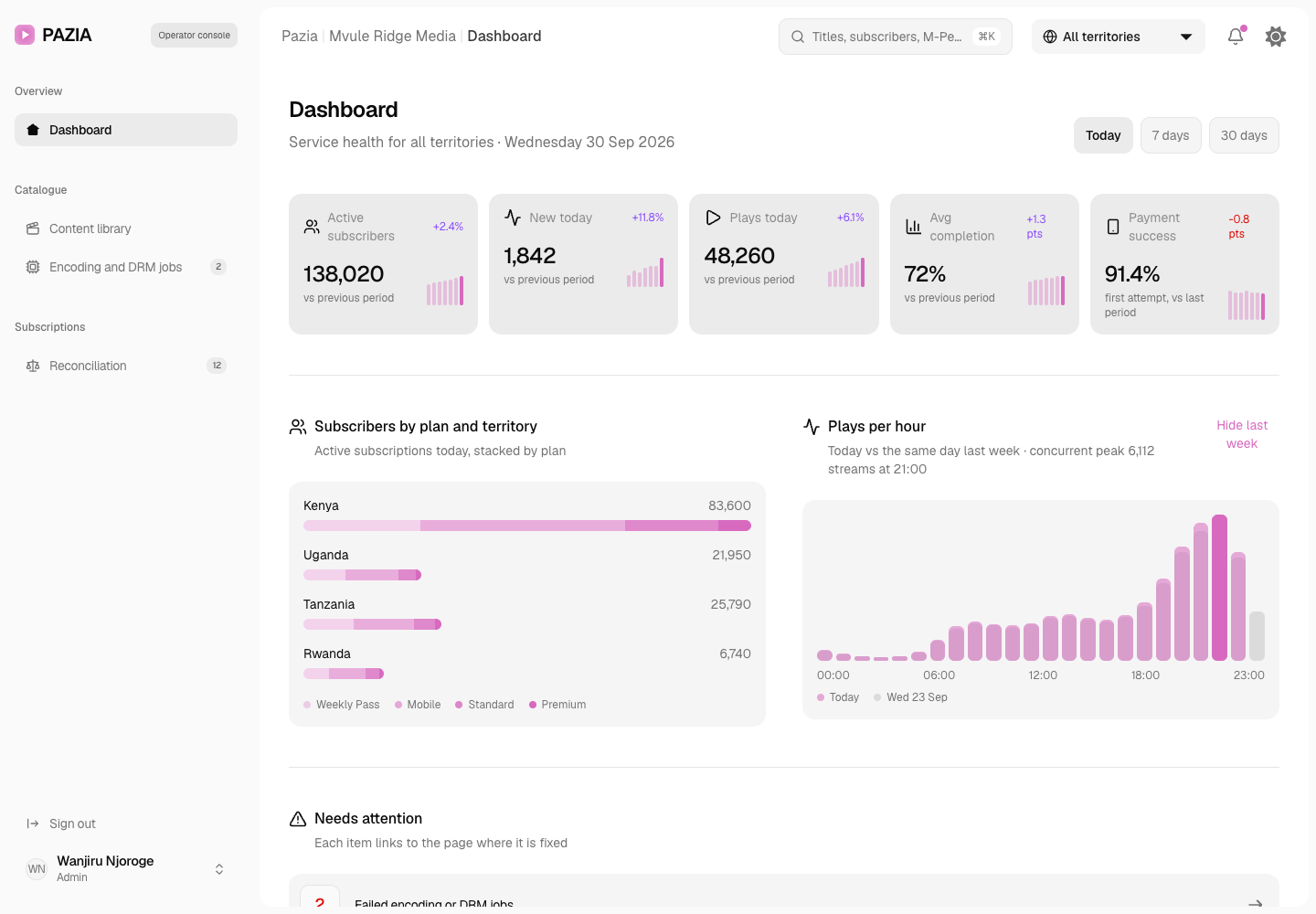
Task: Click the Dashboard home icon in sidebar
Action: point(33,130)
